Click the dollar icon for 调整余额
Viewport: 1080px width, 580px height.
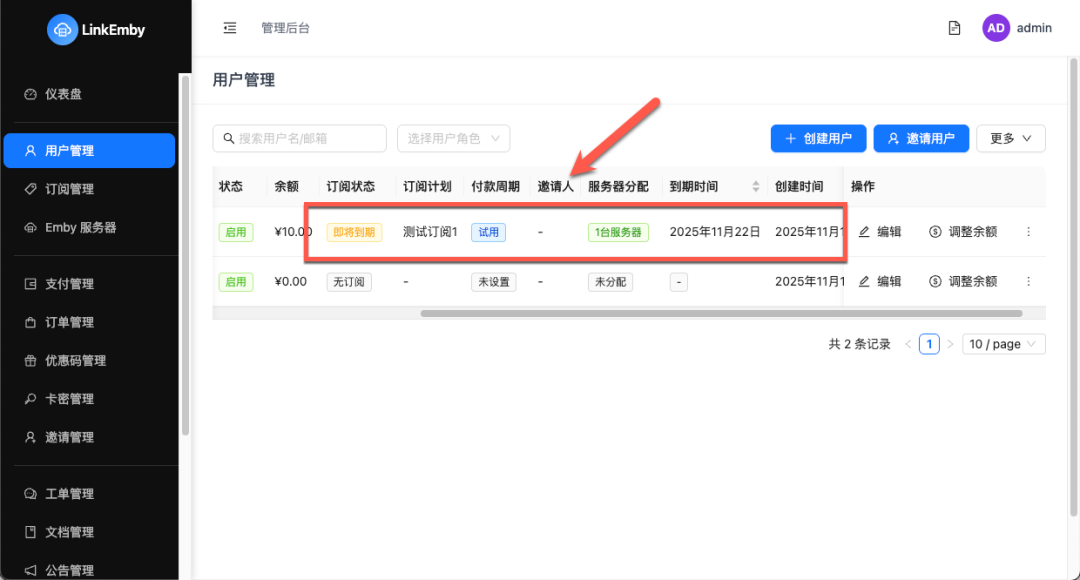click(935, 231)
